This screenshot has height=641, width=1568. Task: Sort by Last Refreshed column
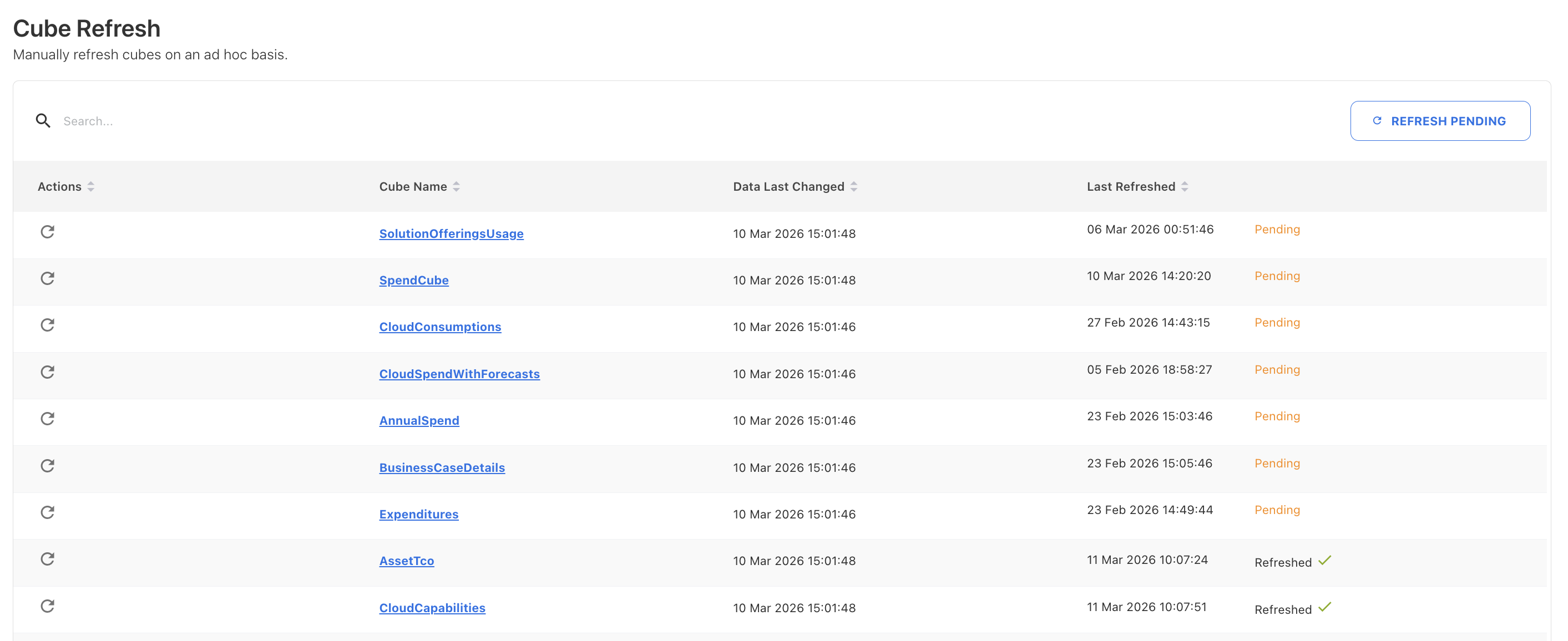click(x=1184, y=187)
